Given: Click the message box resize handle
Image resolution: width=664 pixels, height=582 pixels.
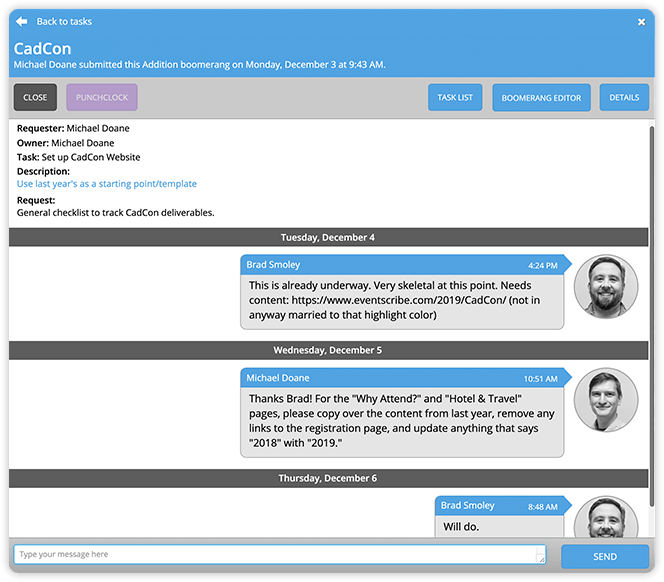Looking at the screenshot, I should click(542, 559).
